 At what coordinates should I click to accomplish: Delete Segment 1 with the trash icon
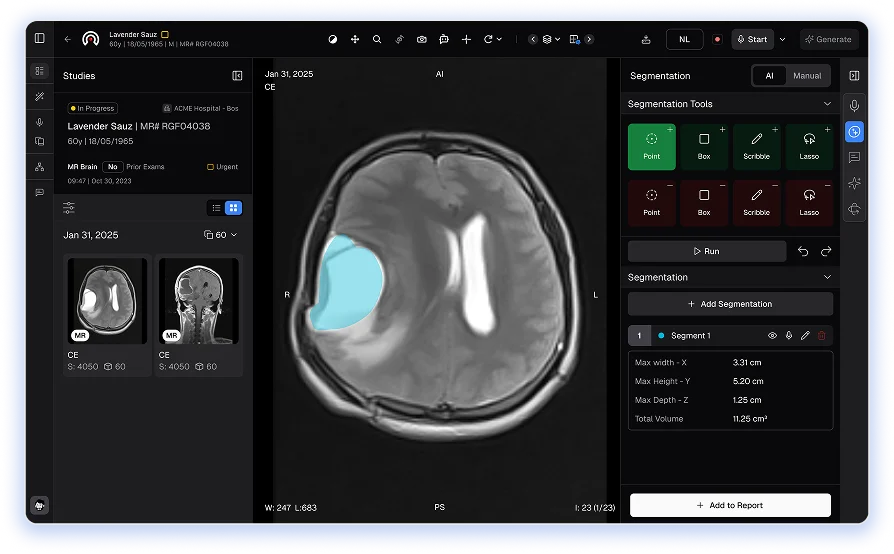point(822,336)
